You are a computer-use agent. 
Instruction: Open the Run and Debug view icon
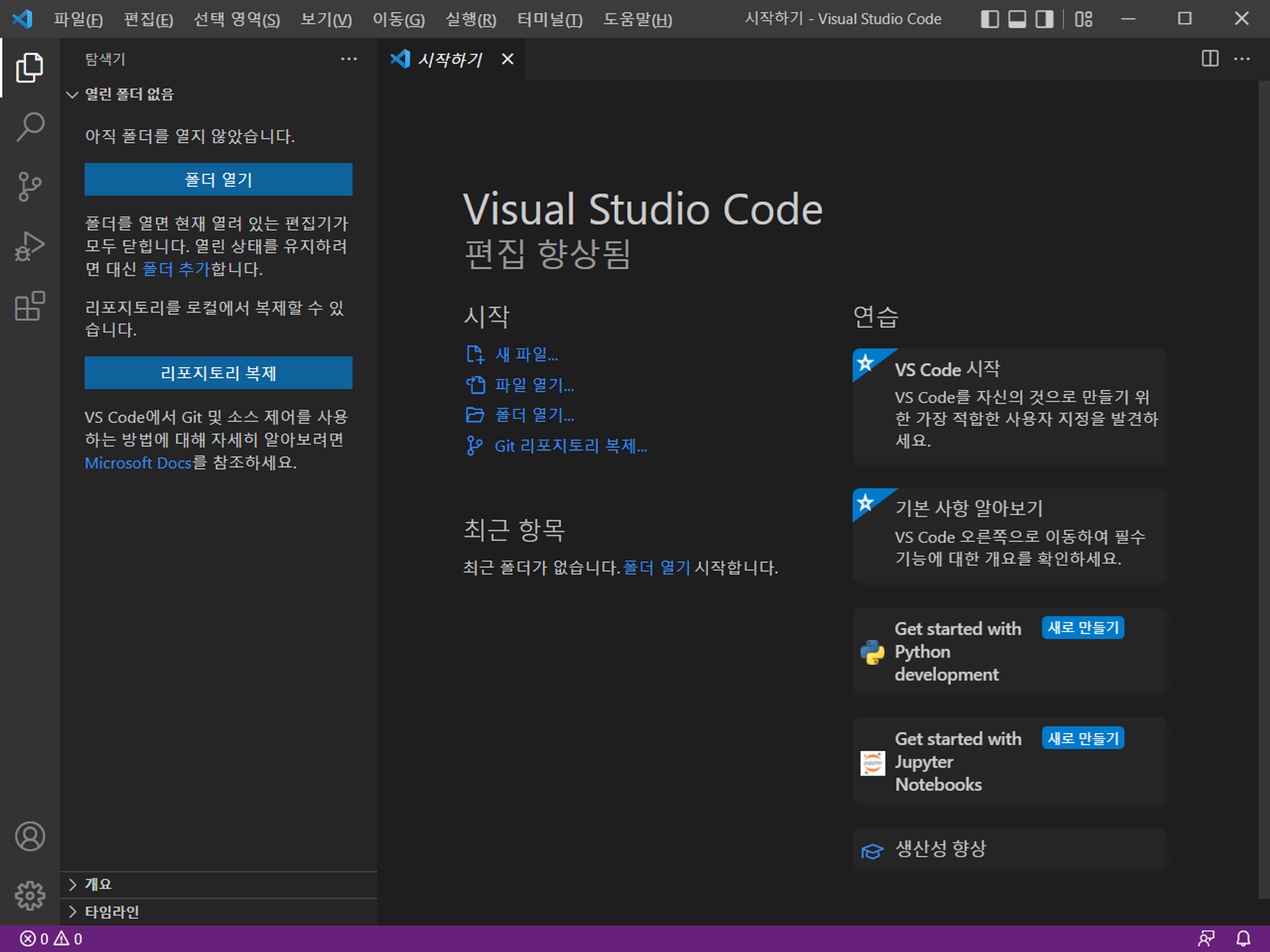30,246
